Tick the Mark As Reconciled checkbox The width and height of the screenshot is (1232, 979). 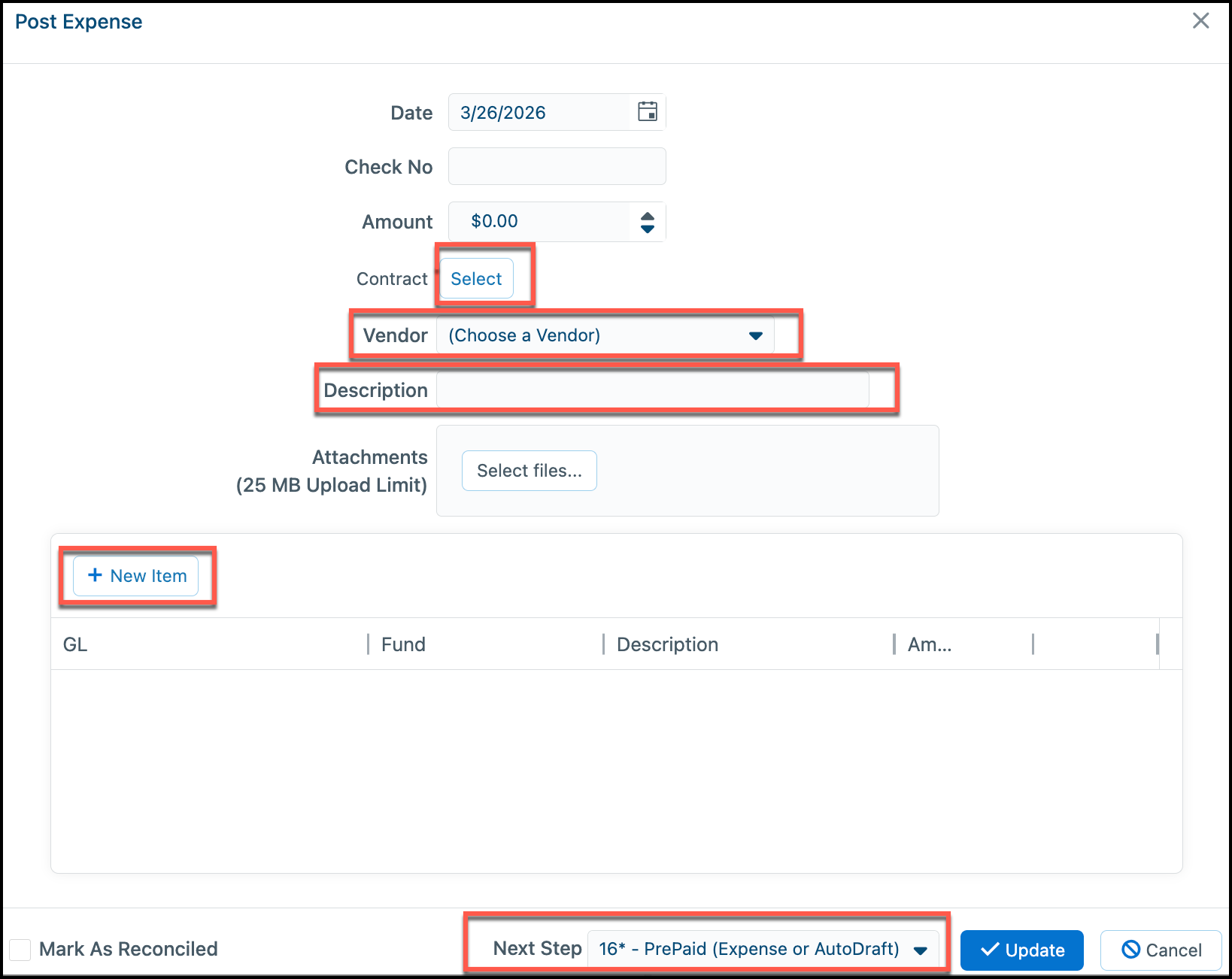point(20,949)
